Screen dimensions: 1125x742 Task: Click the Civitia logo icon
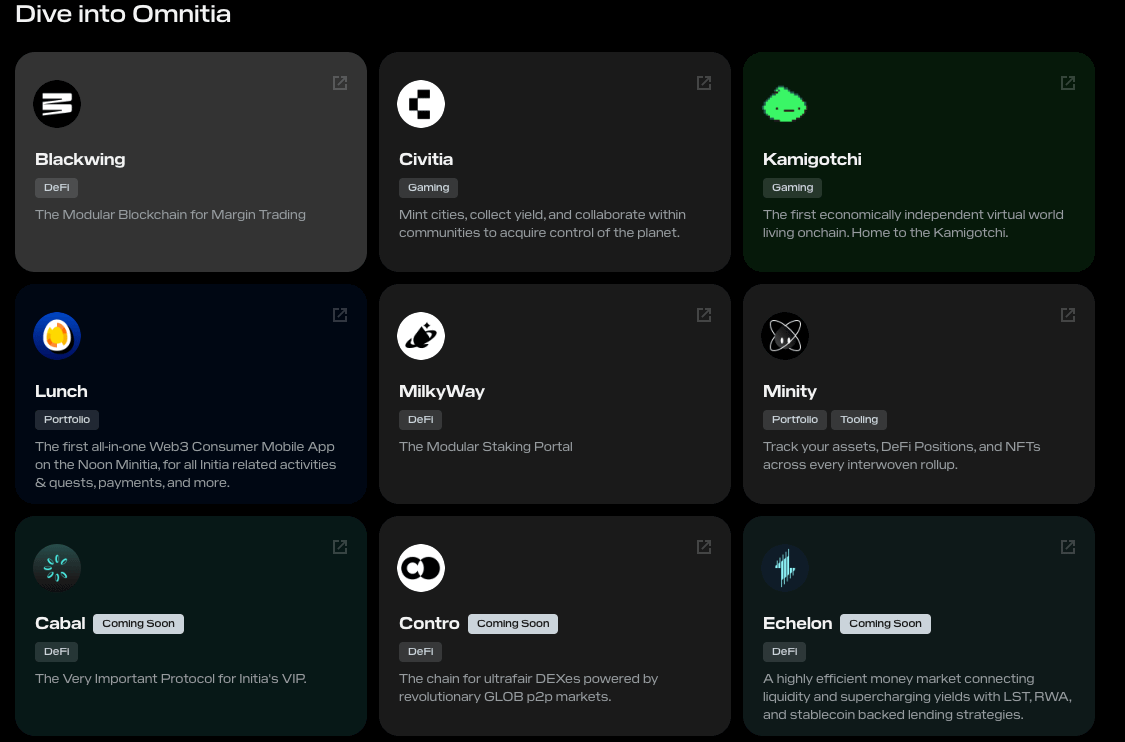click(421, 104)
